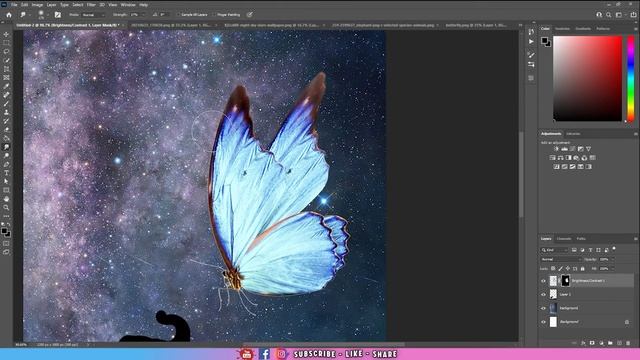Click the Home icon in options bar
The width and height of the screenshot is (640, 360).
coord(9,15)
